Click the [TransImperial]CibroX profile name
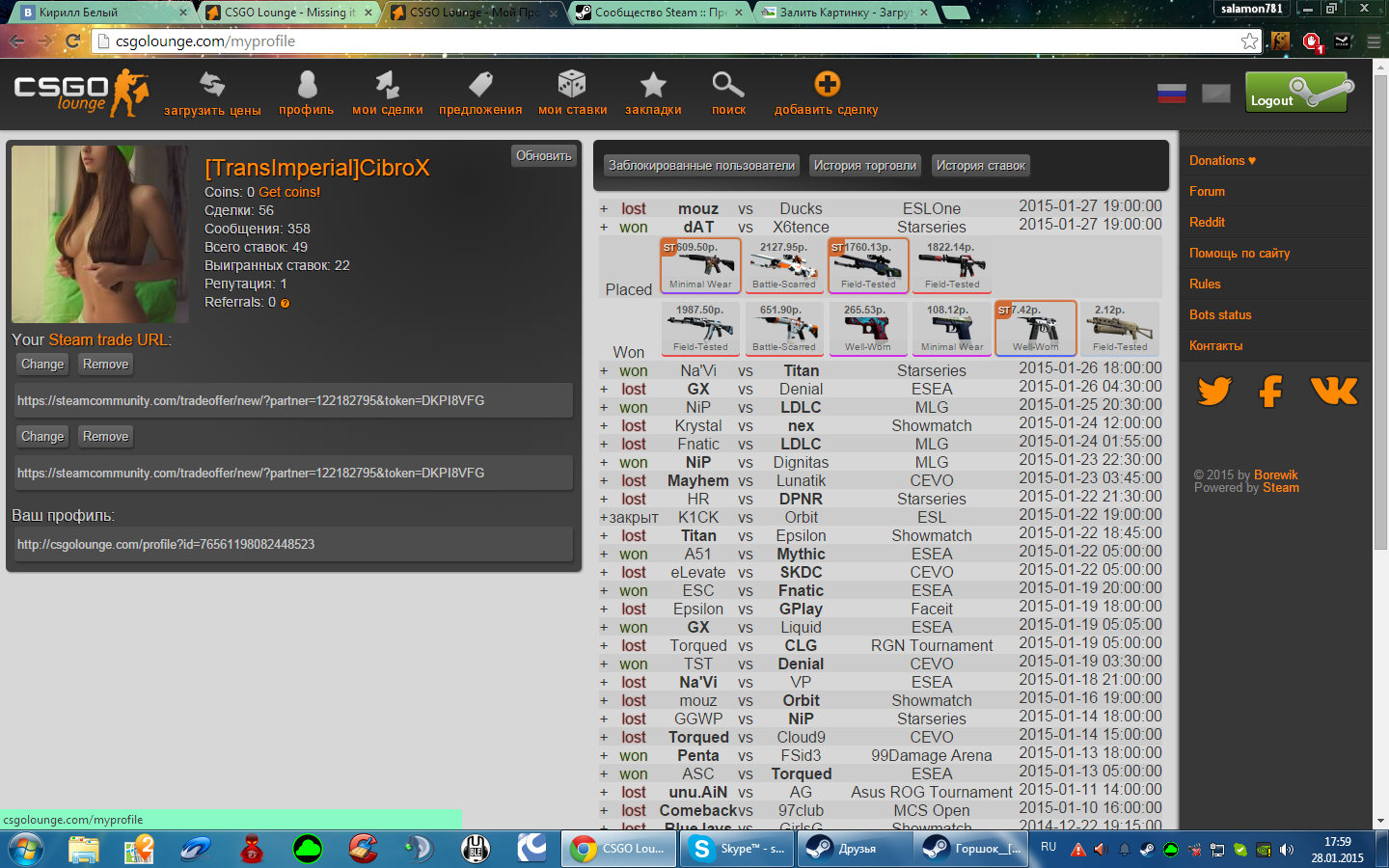Image resolution: width=1389 pixels, height=868 pixels. coord(317,168)
